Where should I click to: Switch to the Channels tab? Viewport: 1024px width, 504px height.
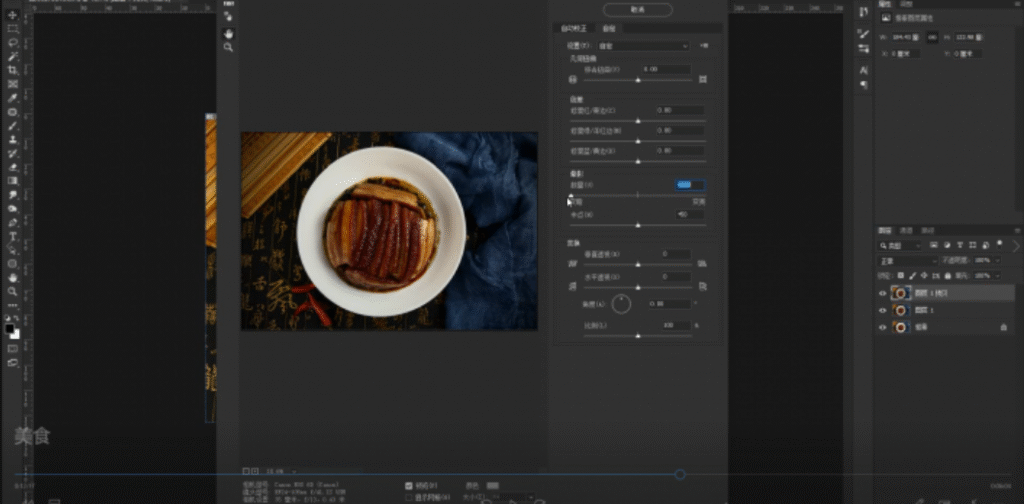[x=906, y=230]
